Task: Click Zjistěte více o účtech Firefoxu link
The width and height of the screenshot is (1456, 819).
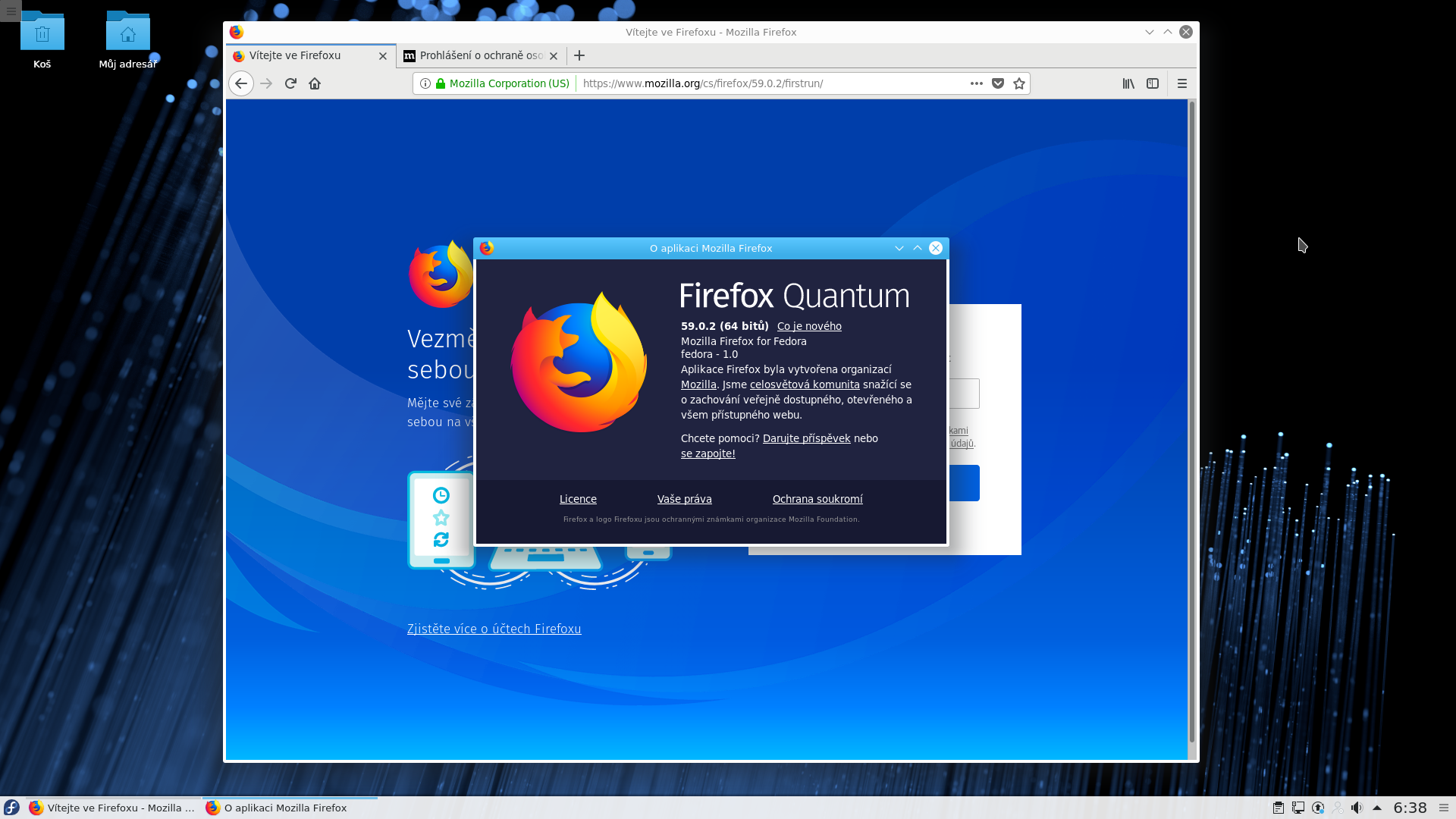Action: pos(494,629)
